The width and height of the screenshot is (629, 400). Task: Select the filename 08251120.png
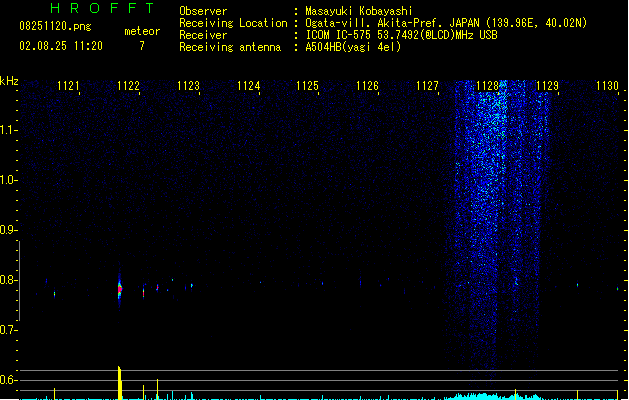click(x=55, y=26)
